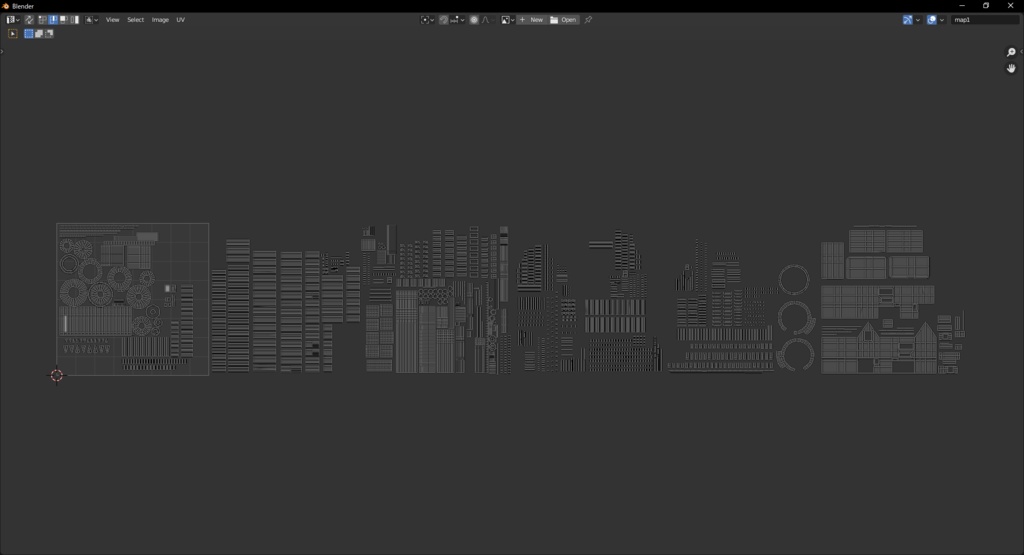Choose subtract selection mode

point(49,33)
